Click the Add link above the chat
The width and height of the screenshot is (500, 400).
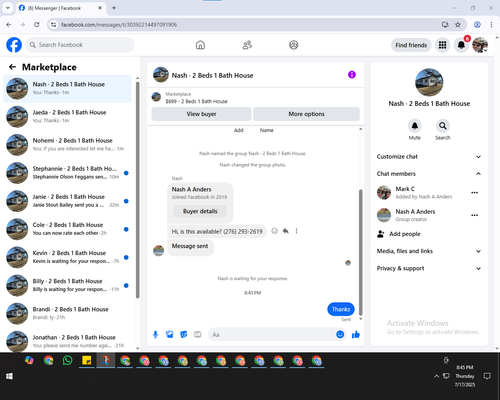click(x=239, y=130)
